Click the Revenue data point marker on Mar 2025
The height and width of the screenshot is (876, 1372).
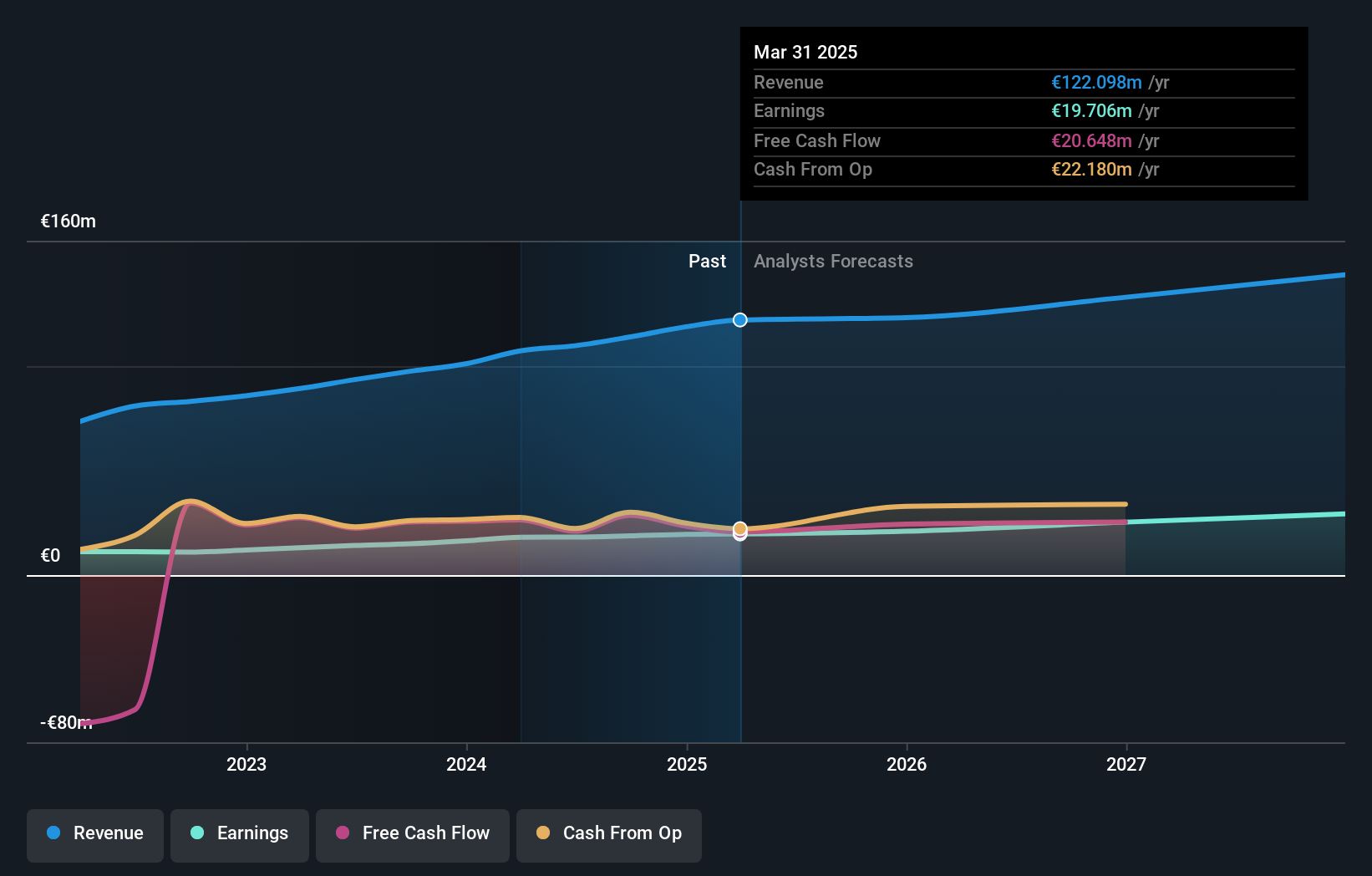tap(740, 320)
